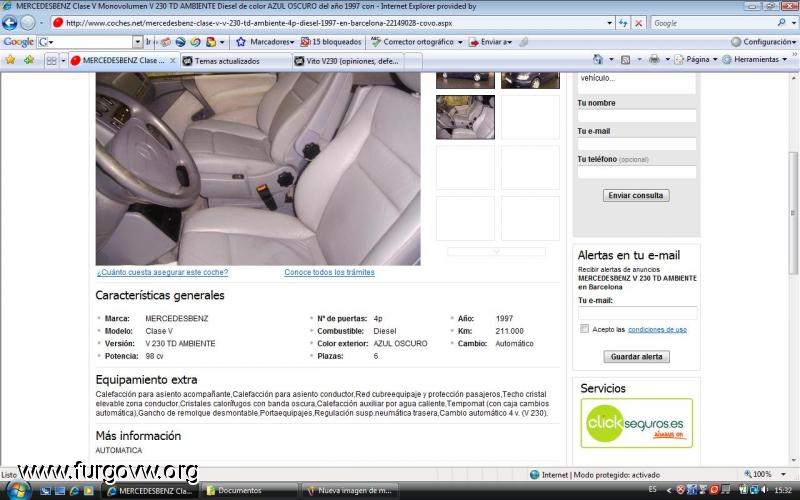This screenshot has width=800, height=500.
Task: Open 'Documentos' taskbar window
Action: coord(250,491)
